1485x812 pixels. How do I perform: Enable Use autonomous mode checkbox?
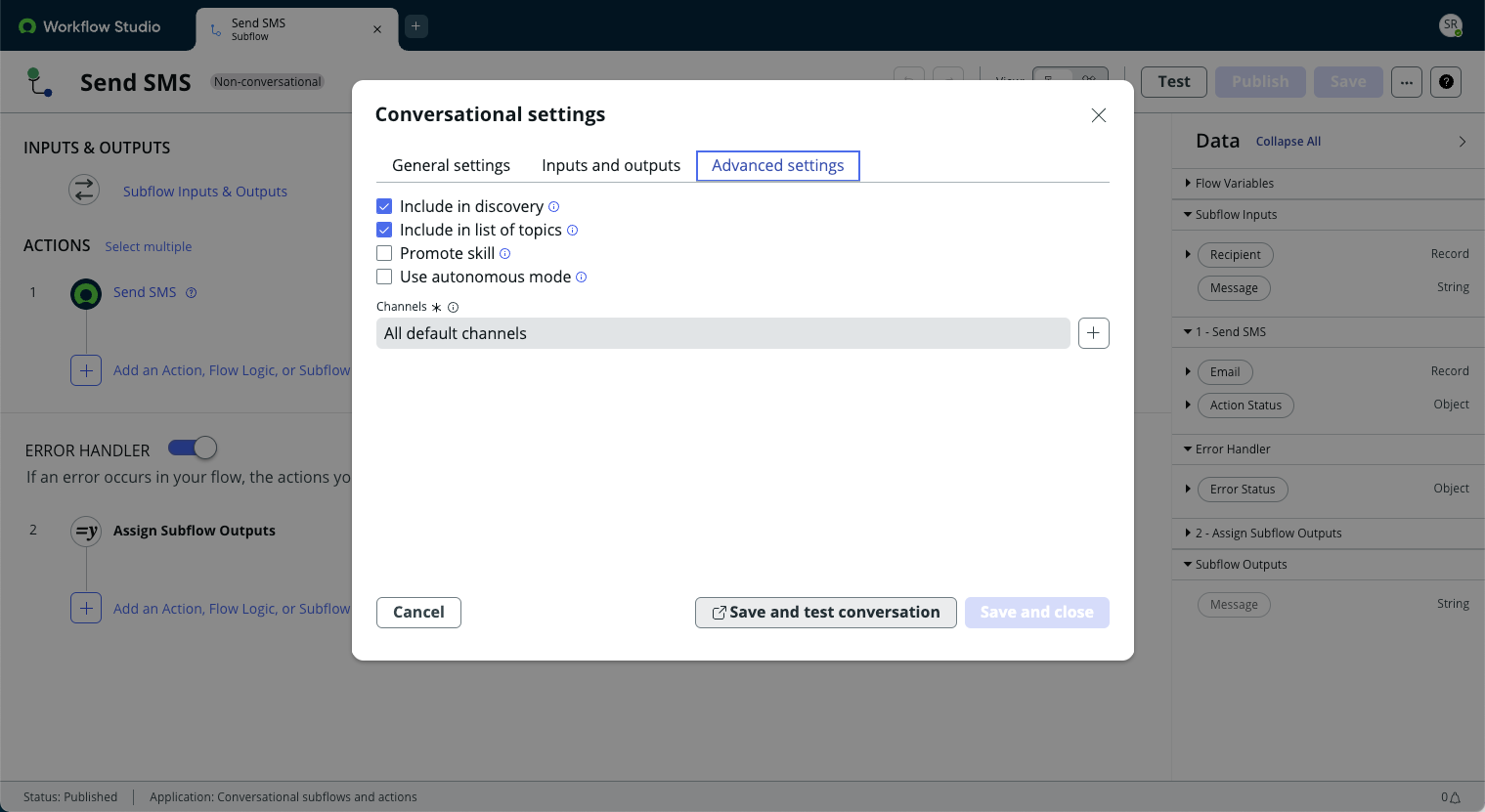point(384,277)
